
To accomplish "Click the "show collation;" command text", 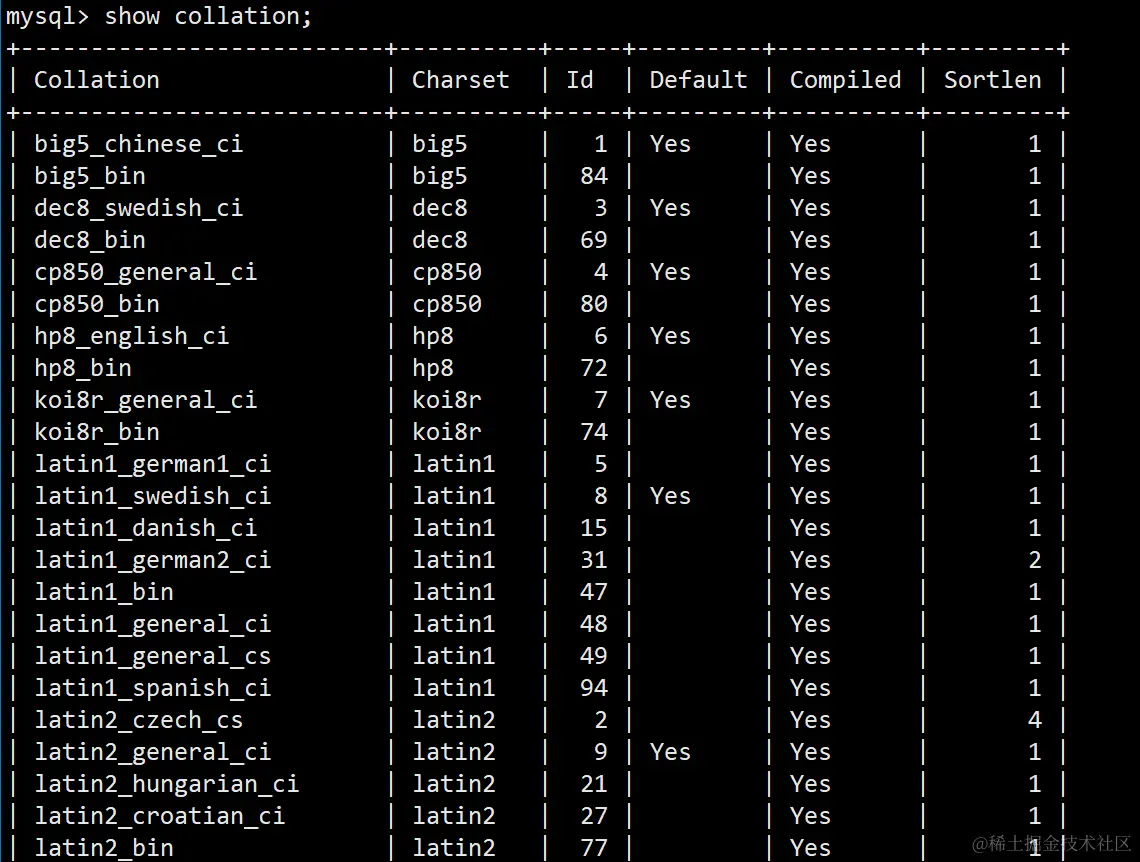I will [x=208, y=16].
